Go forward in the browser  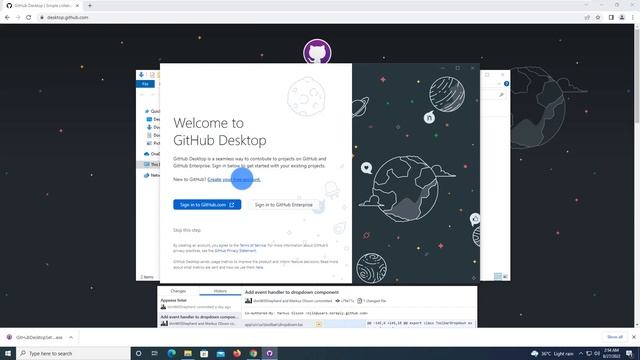18,18
